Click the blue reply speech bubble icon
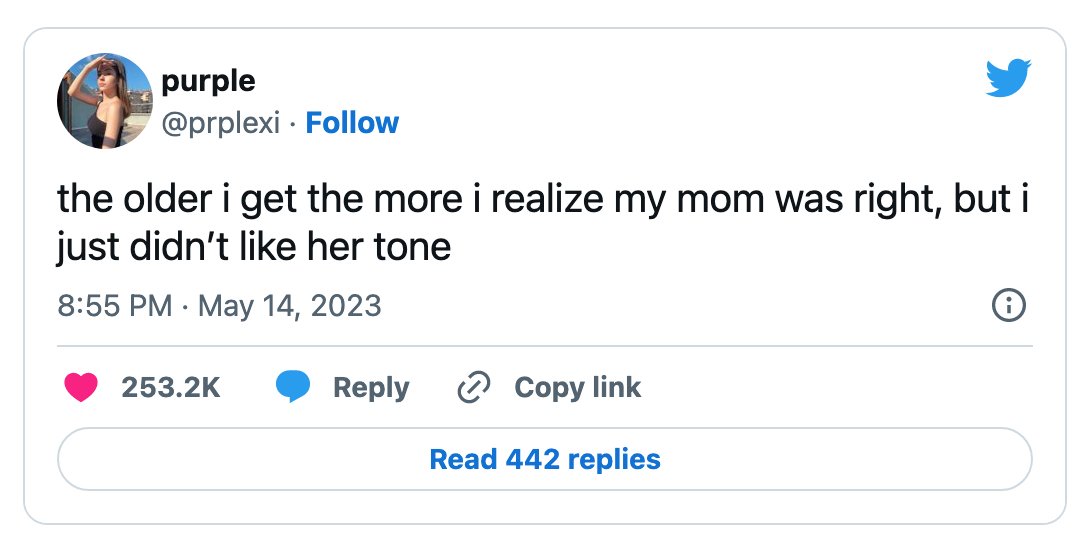 point(293,387)
